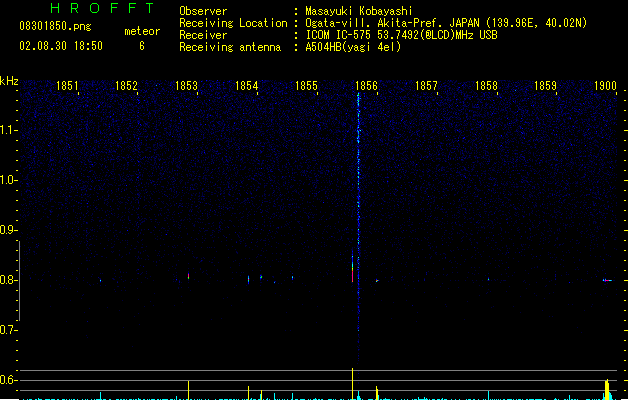The height and width of the screenshot is (400, 629).
Task: Click the wide yellow power peak near 1900
Action: (607, 389)
